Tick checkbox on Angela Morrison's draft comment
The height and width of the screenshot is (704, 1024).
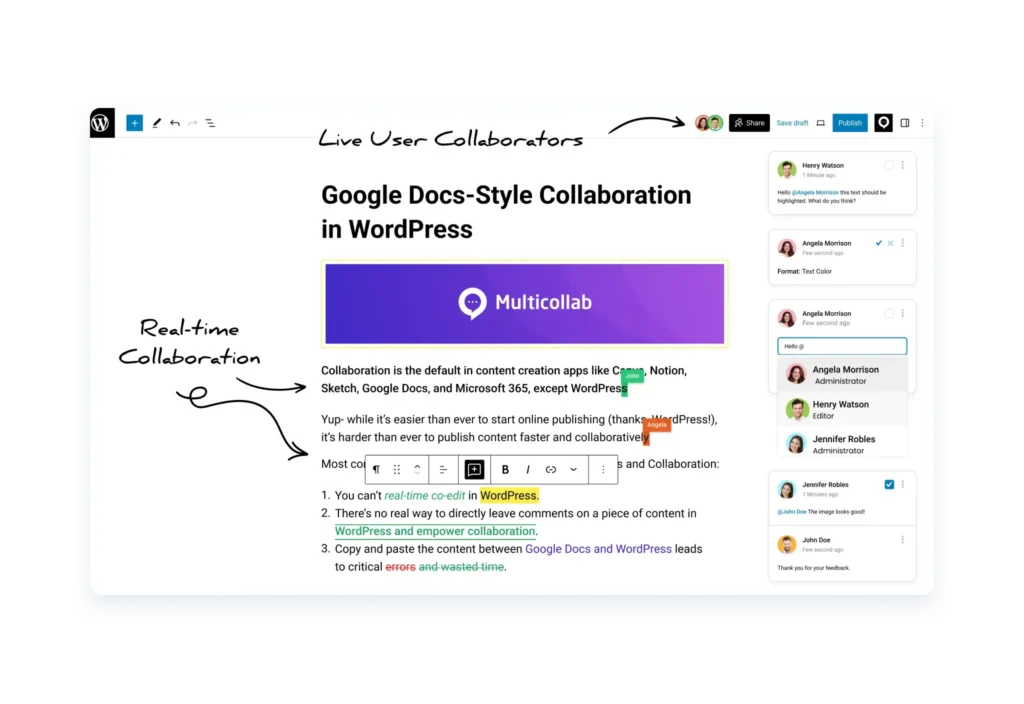[889, 313]
